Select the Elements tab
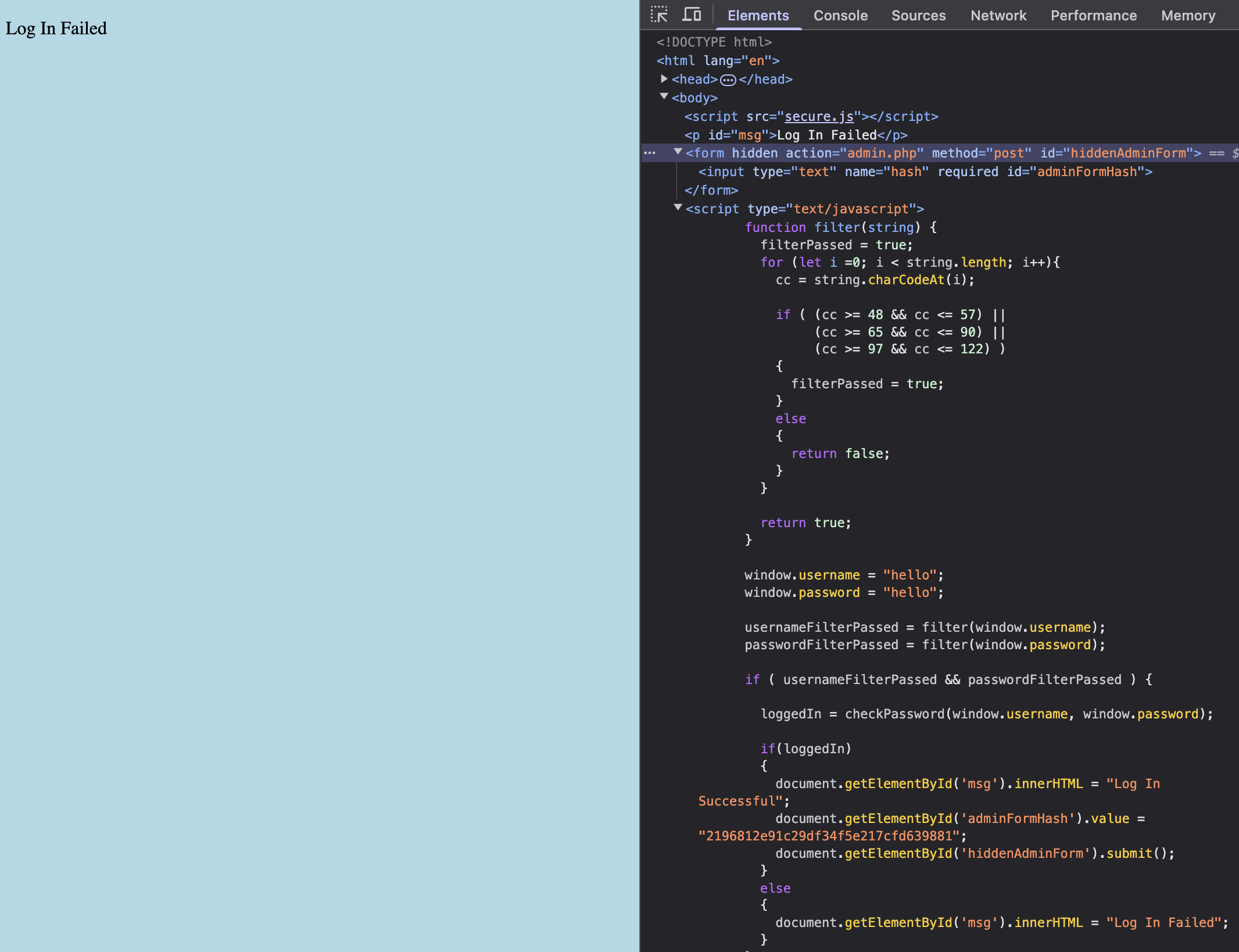Screen dimensions: 1239x952 coord(758,16)
